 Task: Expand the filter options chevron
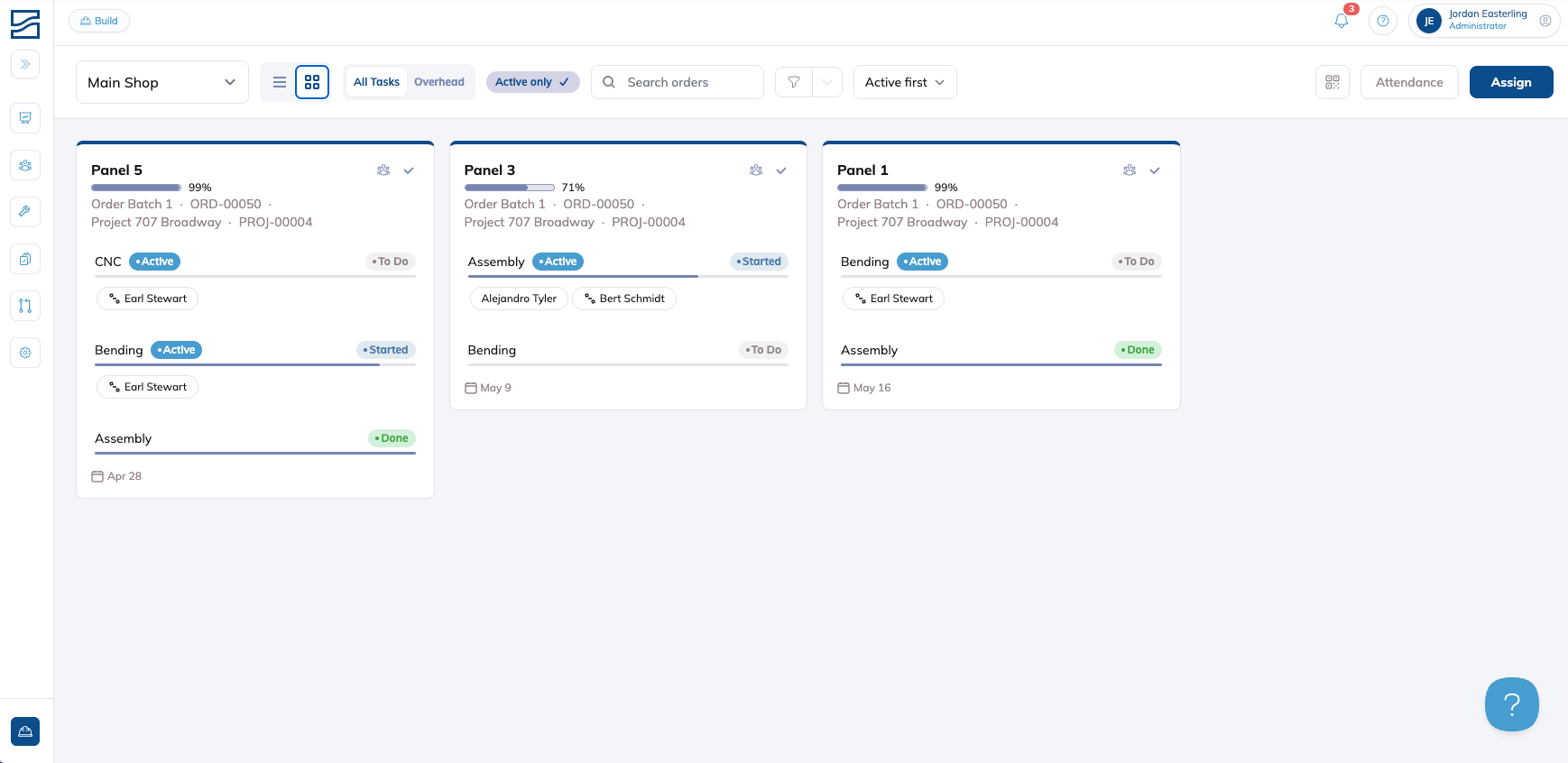tap(827, 82)
